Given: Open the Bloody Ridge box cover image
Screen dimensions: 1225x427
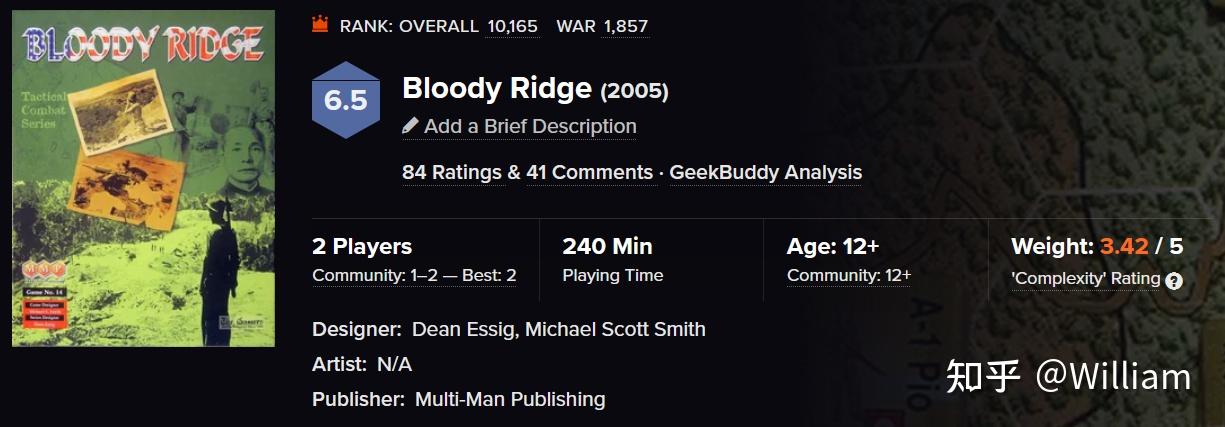Looking at the screenshot, I should coord(143,178).
